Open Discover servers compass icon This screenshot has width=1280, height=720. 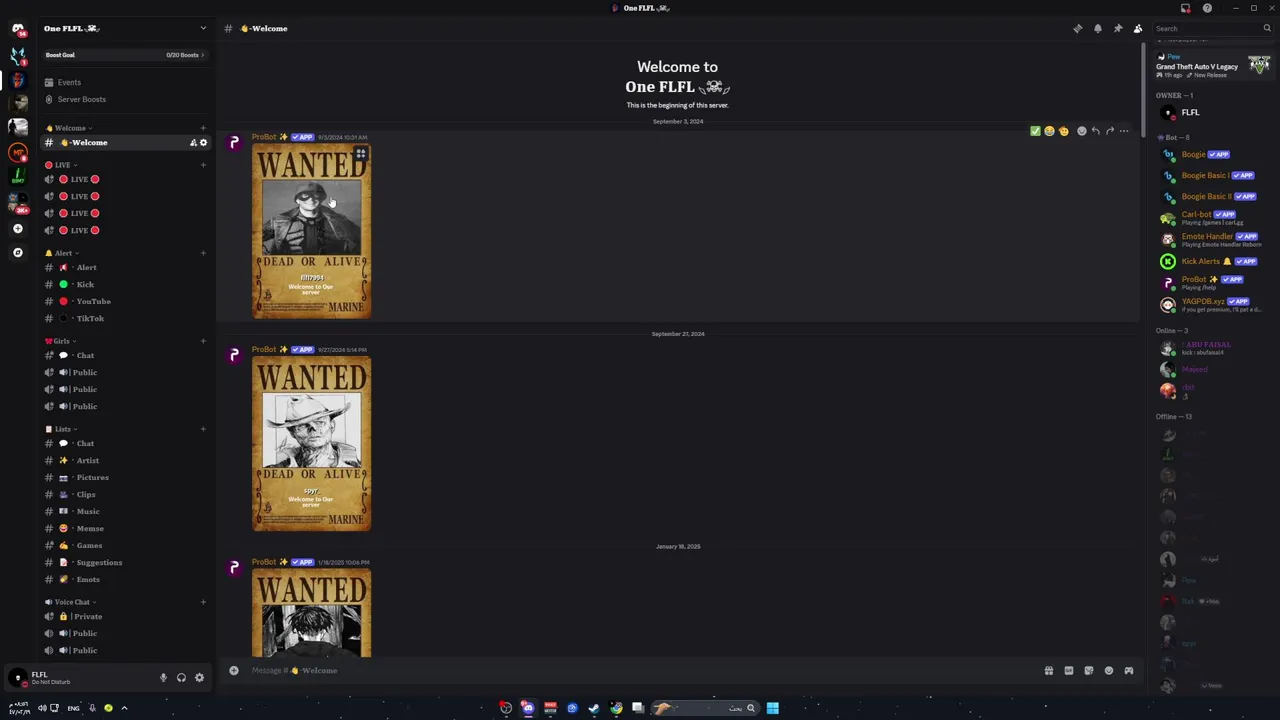pos(18,253)
